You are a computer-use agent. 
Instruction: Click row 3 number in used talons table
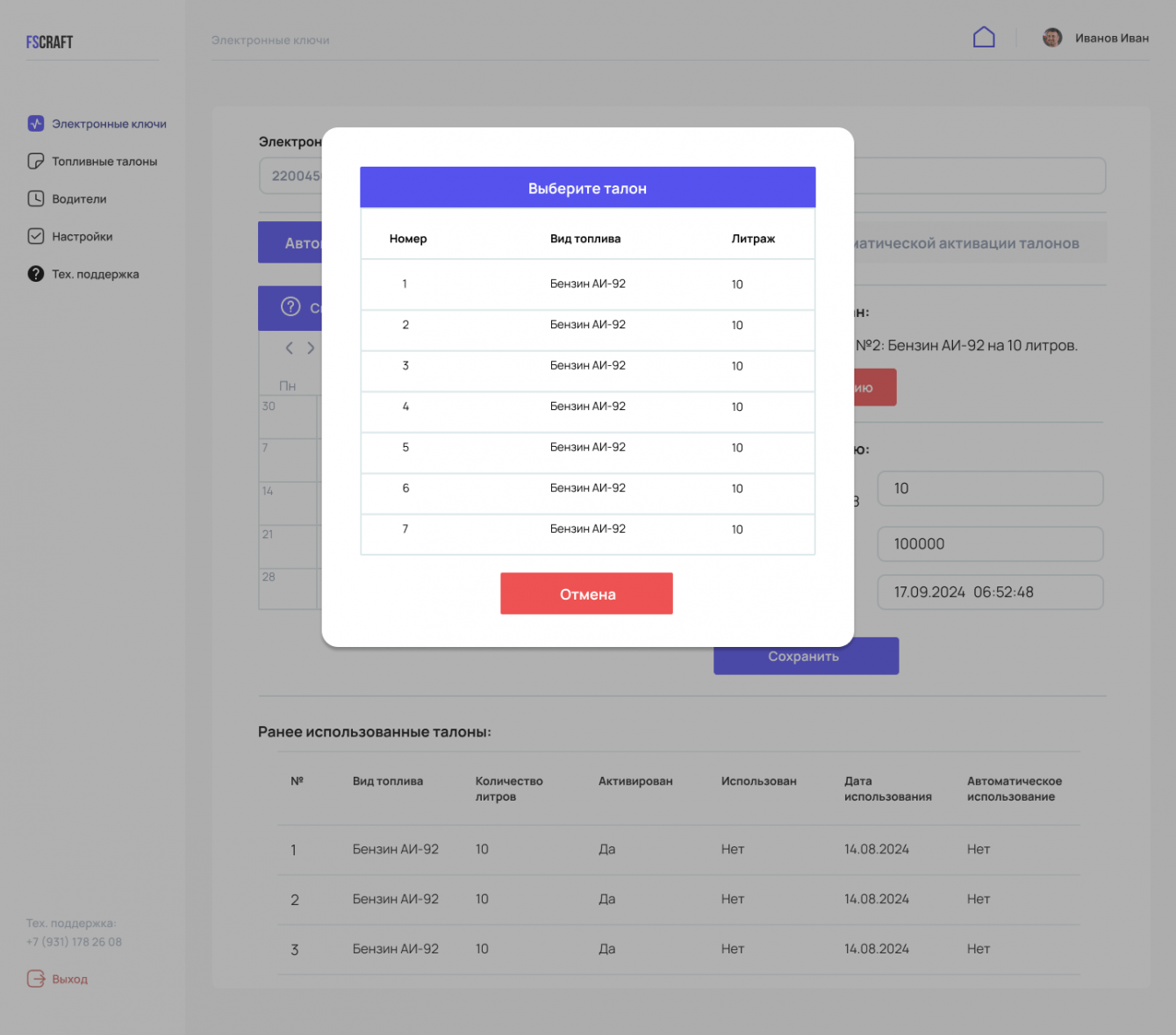pos(295,950)
